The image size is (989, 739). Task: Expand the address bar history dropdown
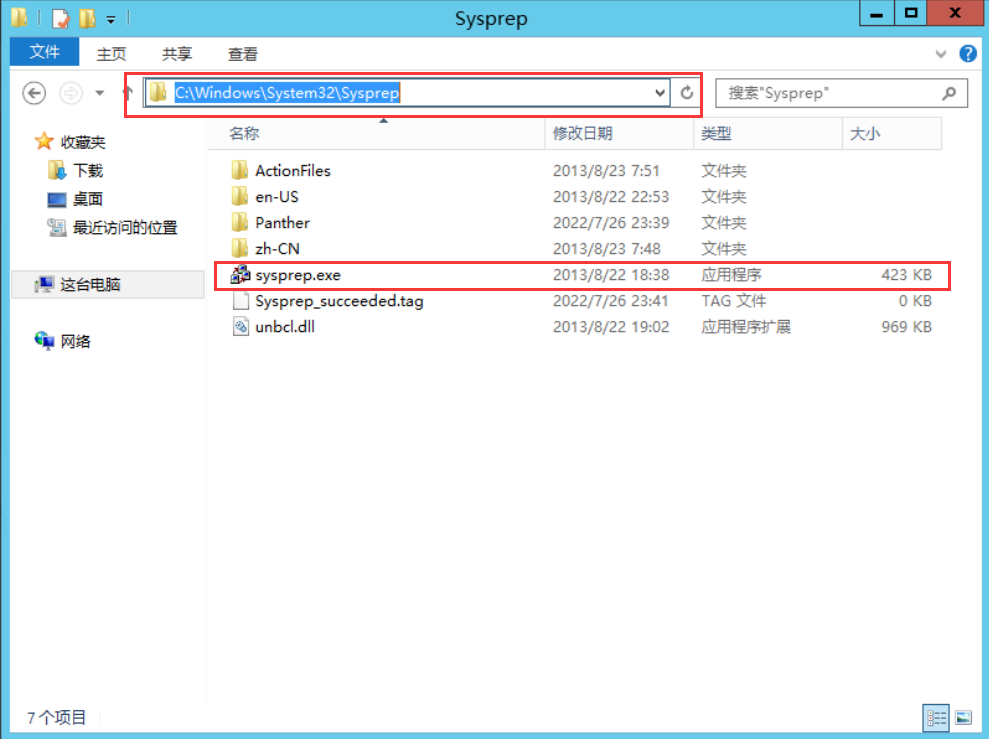pos(660,93)
